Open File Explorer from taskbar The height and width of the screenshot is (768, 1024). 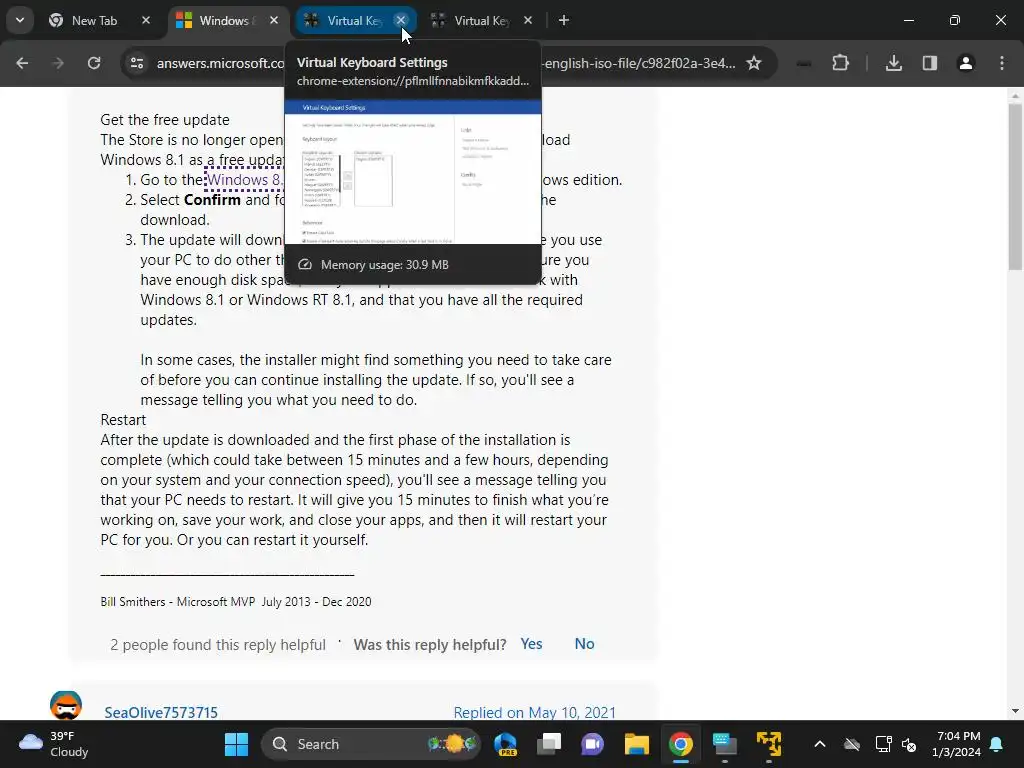(636, 744)
